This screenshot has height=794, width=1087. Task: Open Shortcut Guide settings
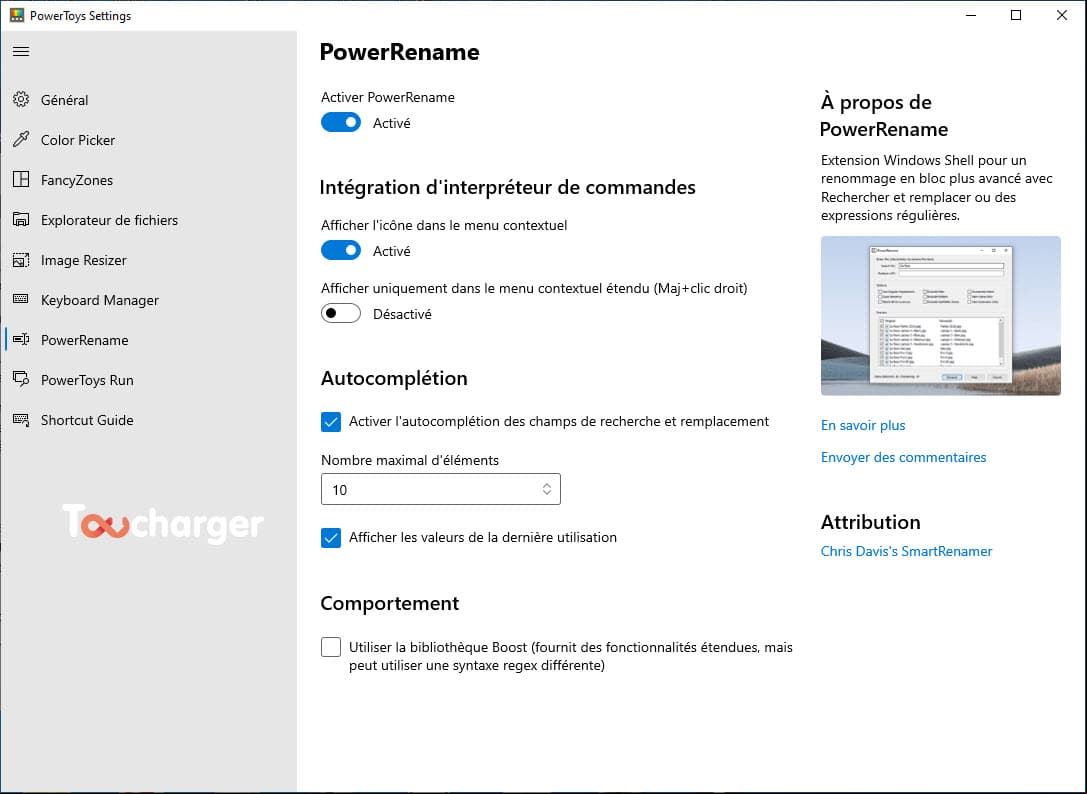[x=87, y=420]
